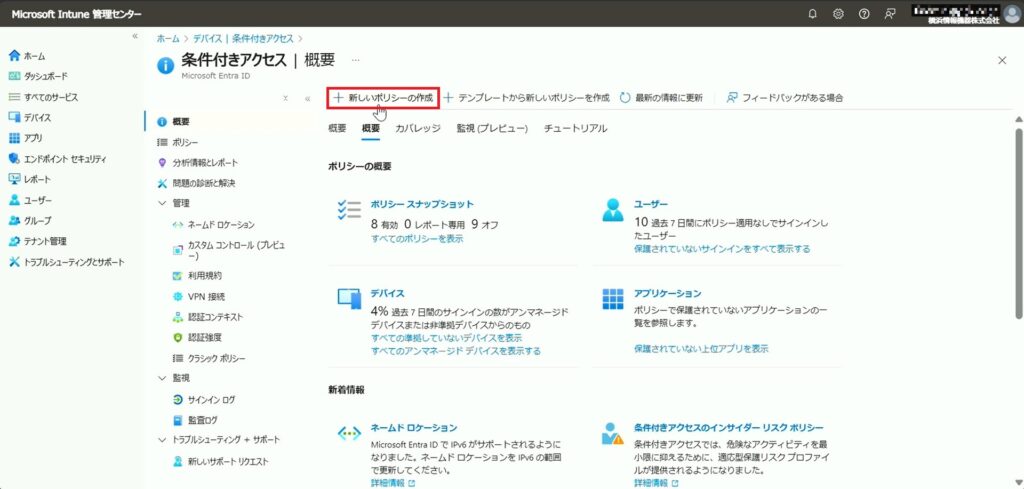Click the ユーザー person icon in sidebar
Viewport: 1024px width, 489px height.
tap(15, 200)
